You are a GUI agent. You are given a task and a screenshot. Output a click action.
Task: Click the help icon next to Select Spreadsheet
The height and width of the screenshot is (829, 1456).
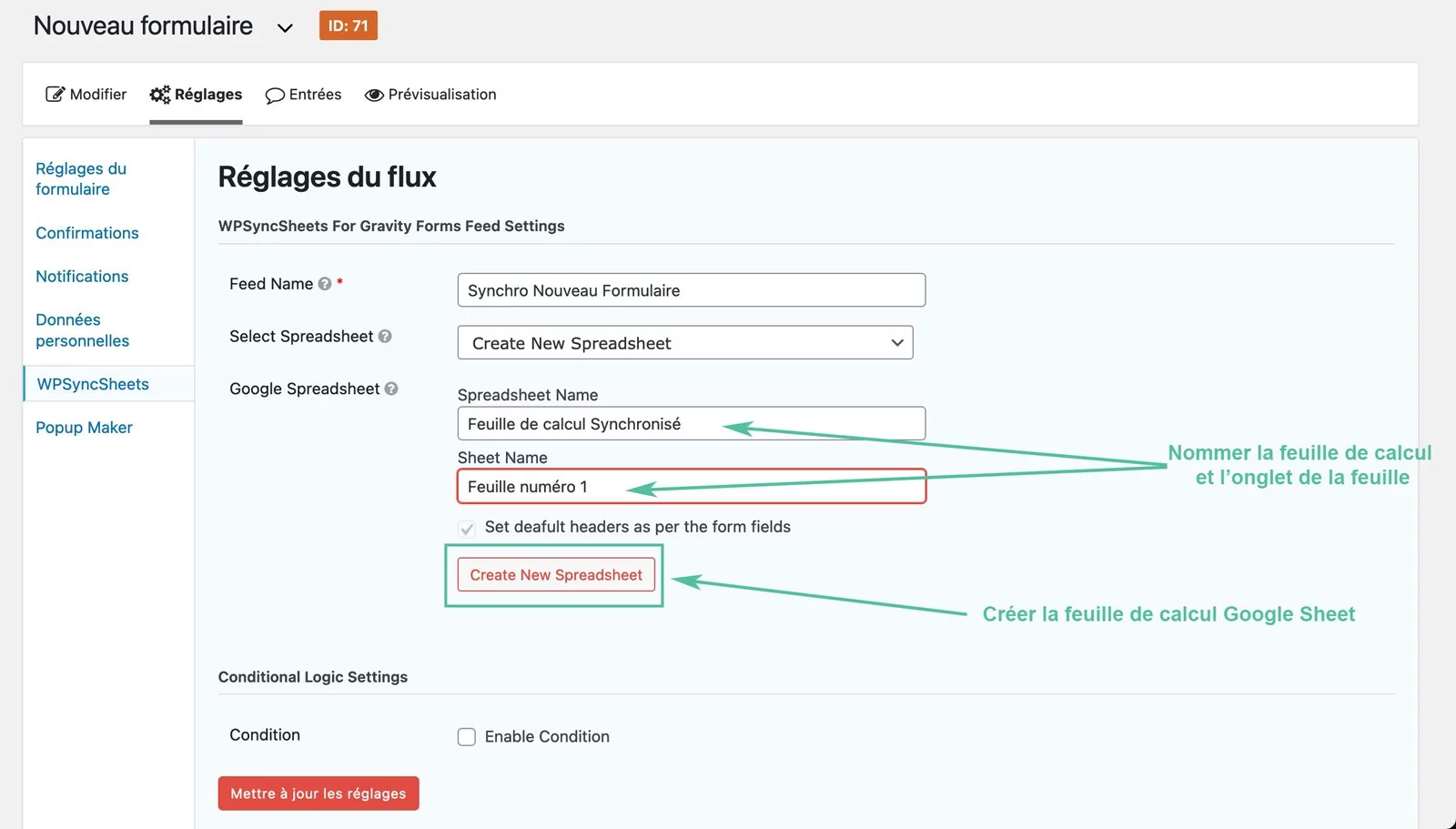[x=386, y=337]
